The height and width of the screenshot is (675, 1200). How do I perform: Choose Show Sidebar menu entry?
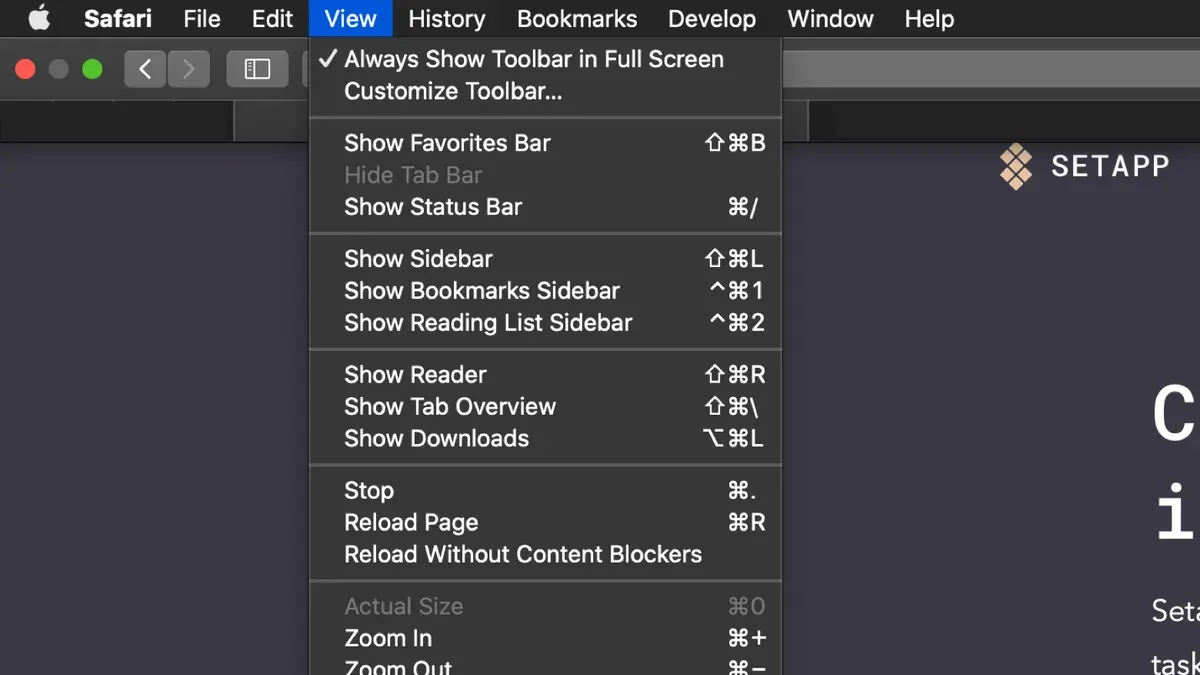[545, 259]
